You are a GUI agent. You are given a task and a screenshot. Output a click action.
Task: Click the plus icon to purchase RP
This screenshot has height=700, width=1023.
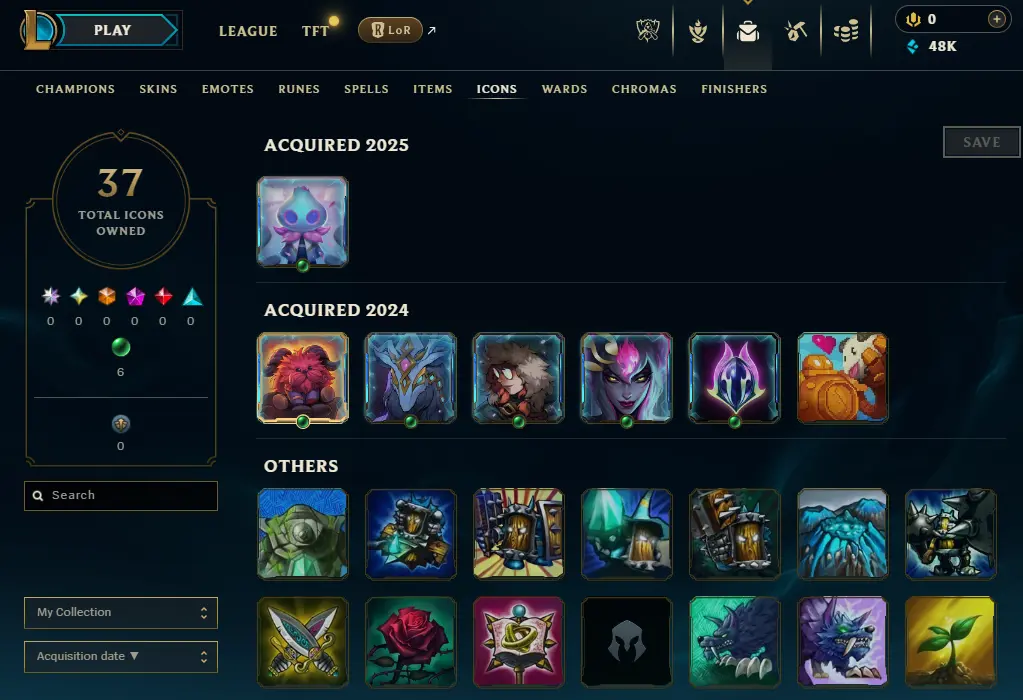(x=996, y=20)
